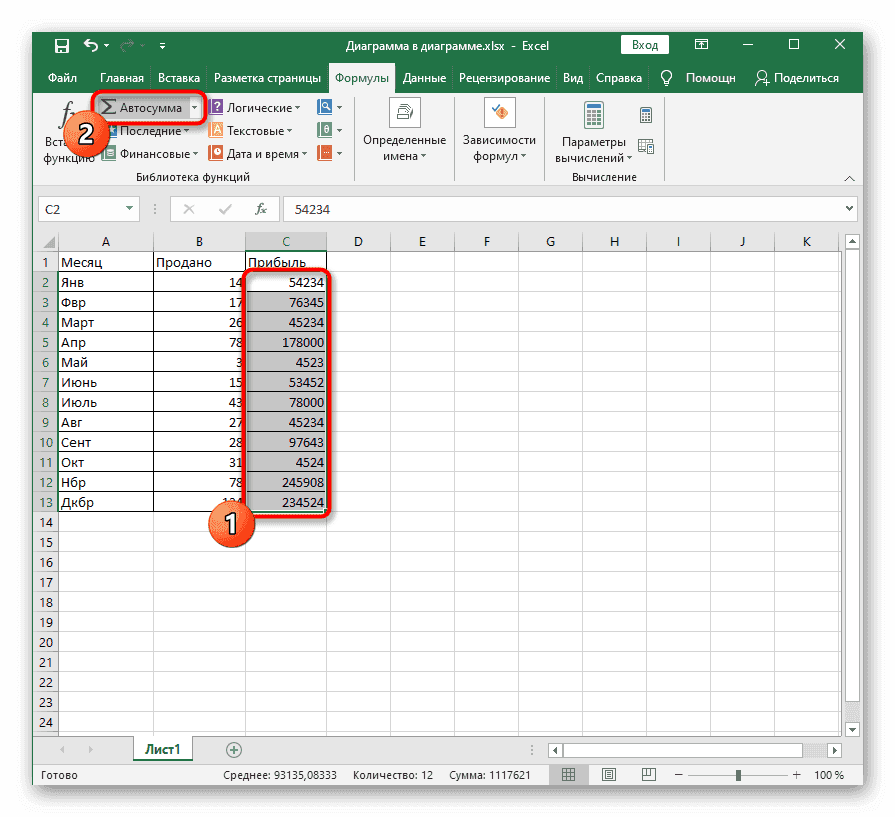The image size is (895, 817).
Task: Click the Вход sign-in button
Action: (x=645, y=45)
